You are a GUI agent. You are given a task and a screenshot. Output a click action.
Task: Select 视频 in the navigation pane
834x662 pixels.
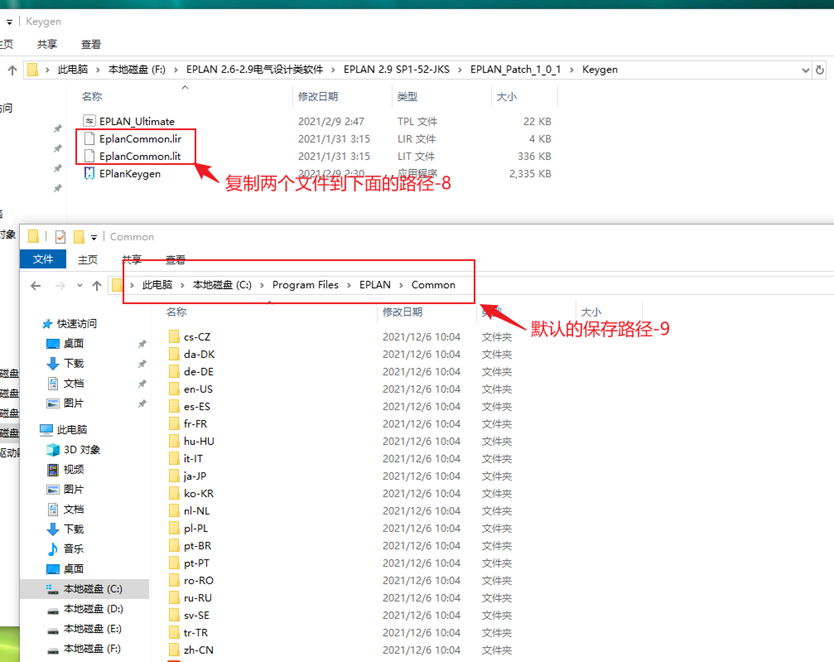pyautogui.click(x=73, y=470)
